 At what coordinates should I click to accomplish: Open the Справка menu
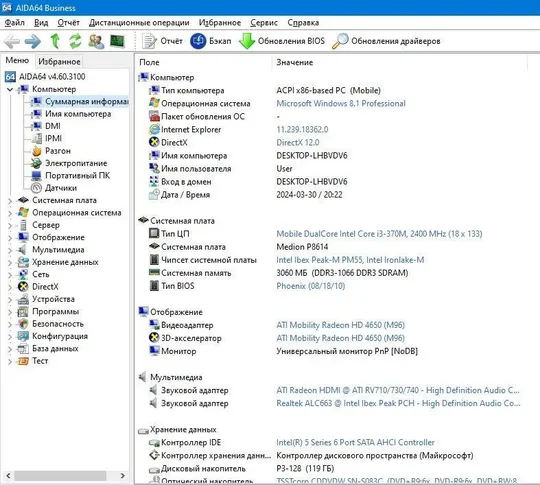pos(303,23)
